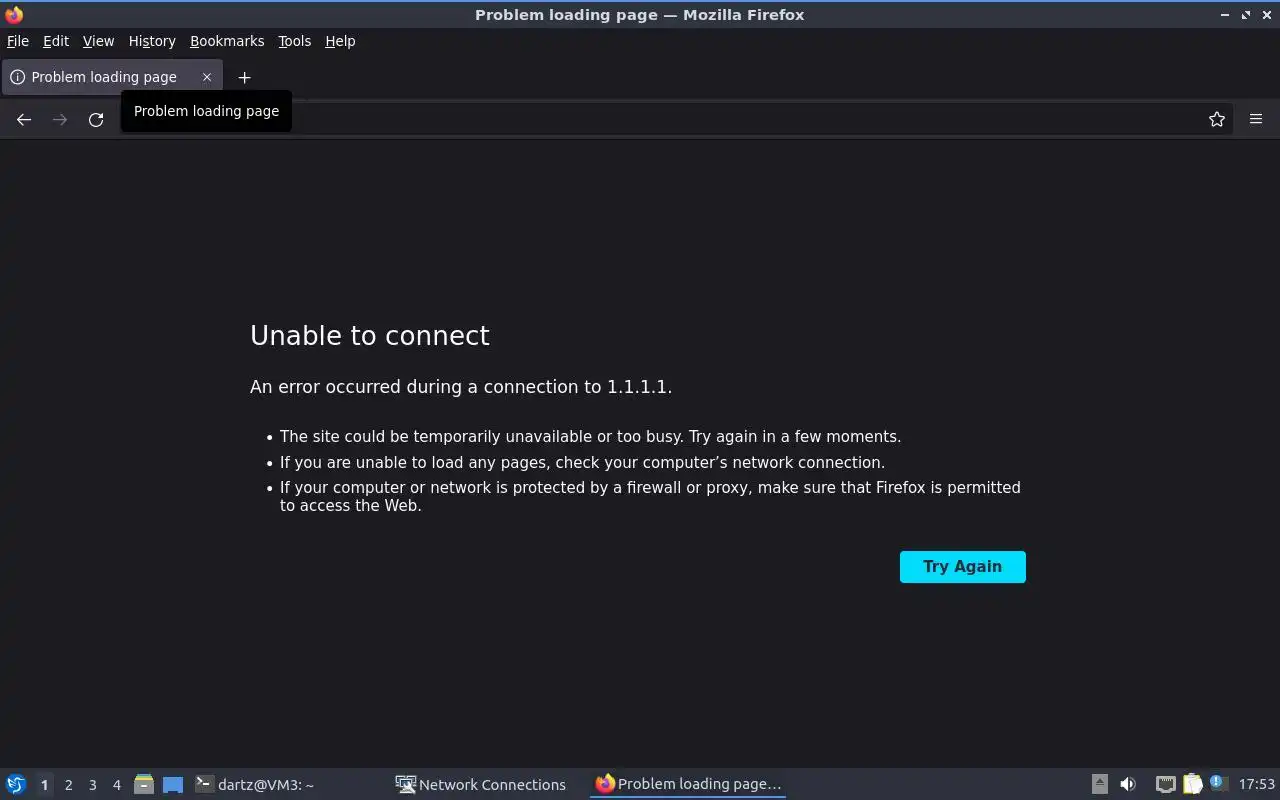
Task: Close the Firefox window
Action: [x=1266, y=15]
